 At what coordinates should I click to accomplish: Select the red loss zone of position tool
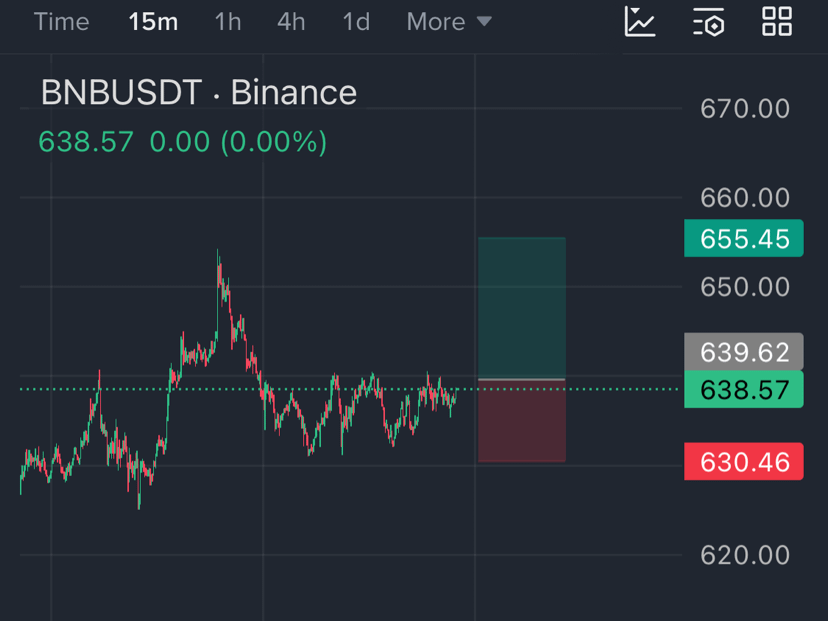click(x=522, y=421)
